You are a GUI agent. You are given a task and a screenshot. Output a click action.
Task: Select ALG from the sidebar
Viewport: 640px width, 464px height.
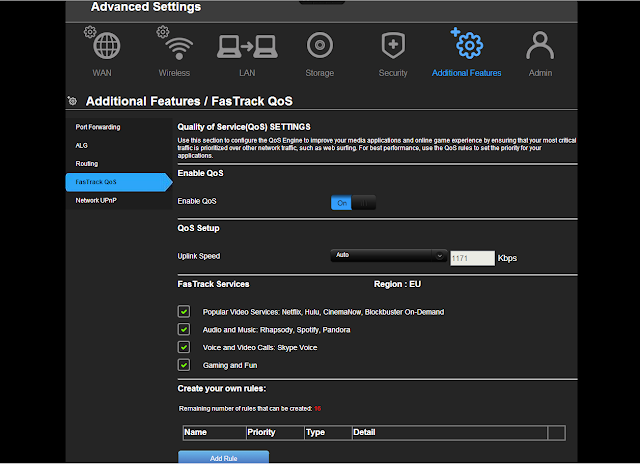[82, 145]
